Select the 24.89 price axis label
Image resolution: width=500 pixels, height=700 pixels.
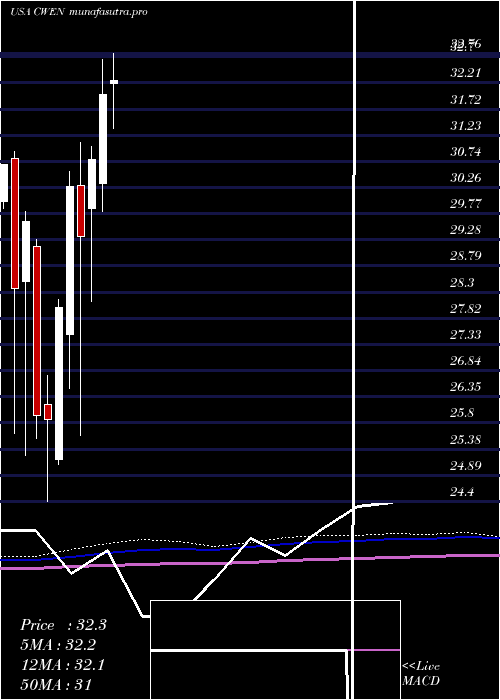pos(466,466)
